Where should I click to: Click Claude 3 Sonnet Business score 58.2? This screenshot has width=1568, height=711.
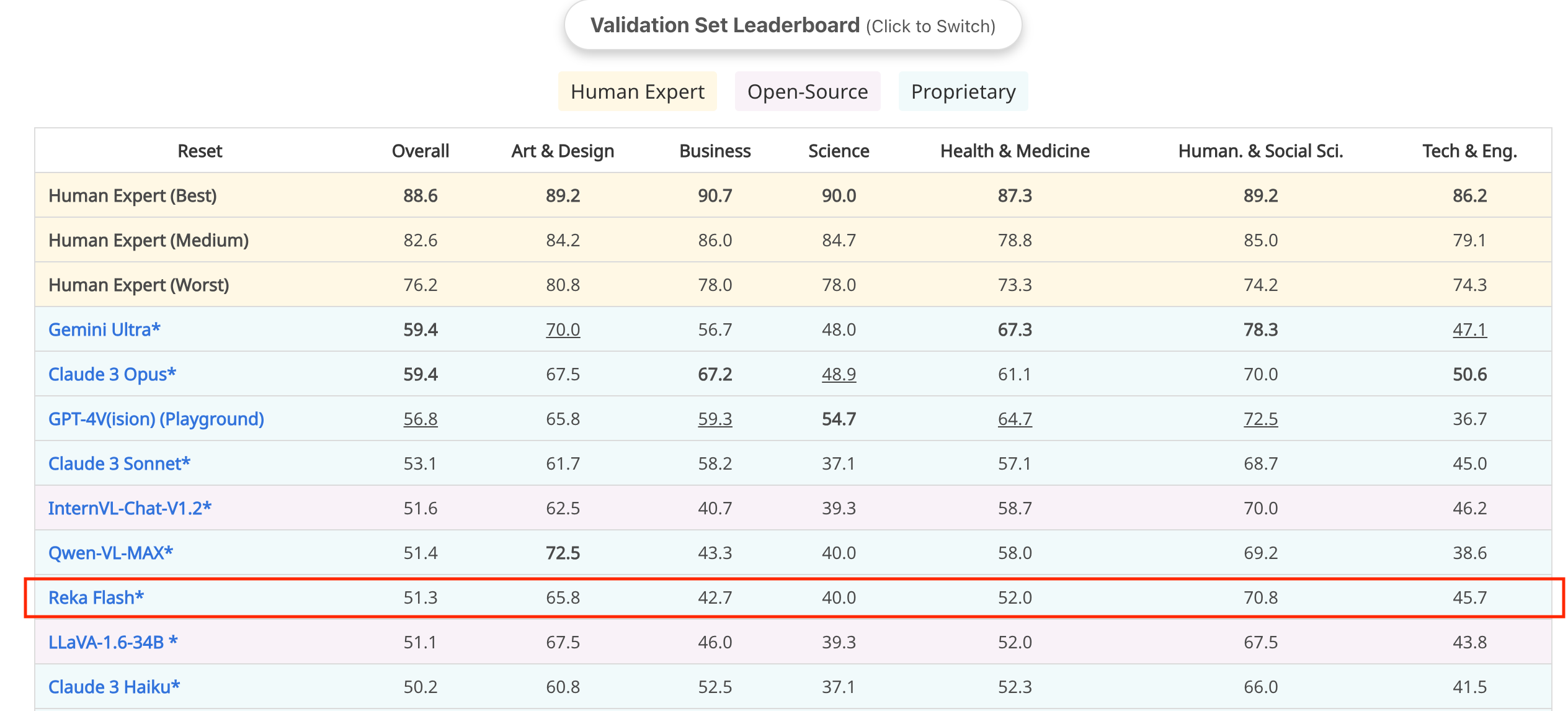coord(715,463)
